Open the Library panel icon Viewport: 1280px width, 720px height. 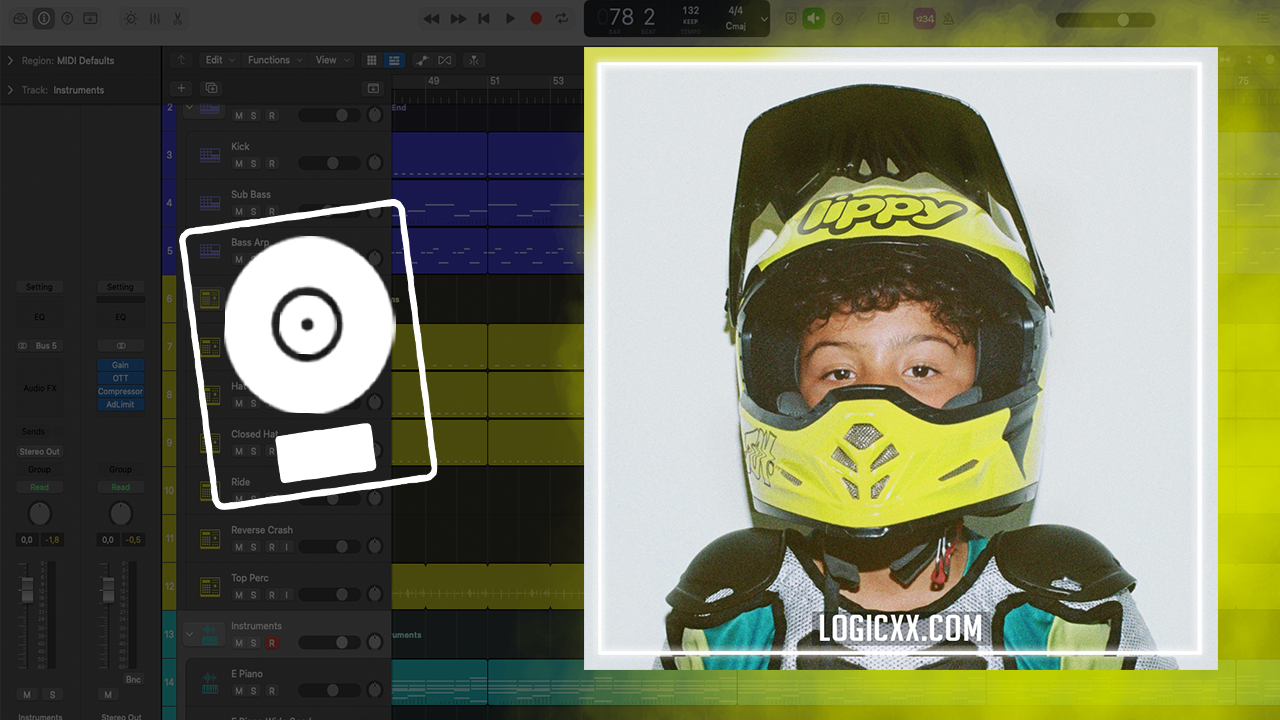tap(20, 18)
